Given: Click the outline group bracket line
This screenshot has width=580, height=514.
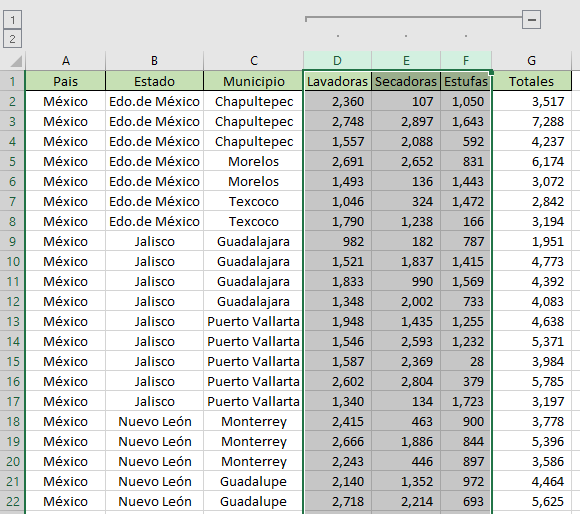Looking at the screenshot, I should 413,17.
